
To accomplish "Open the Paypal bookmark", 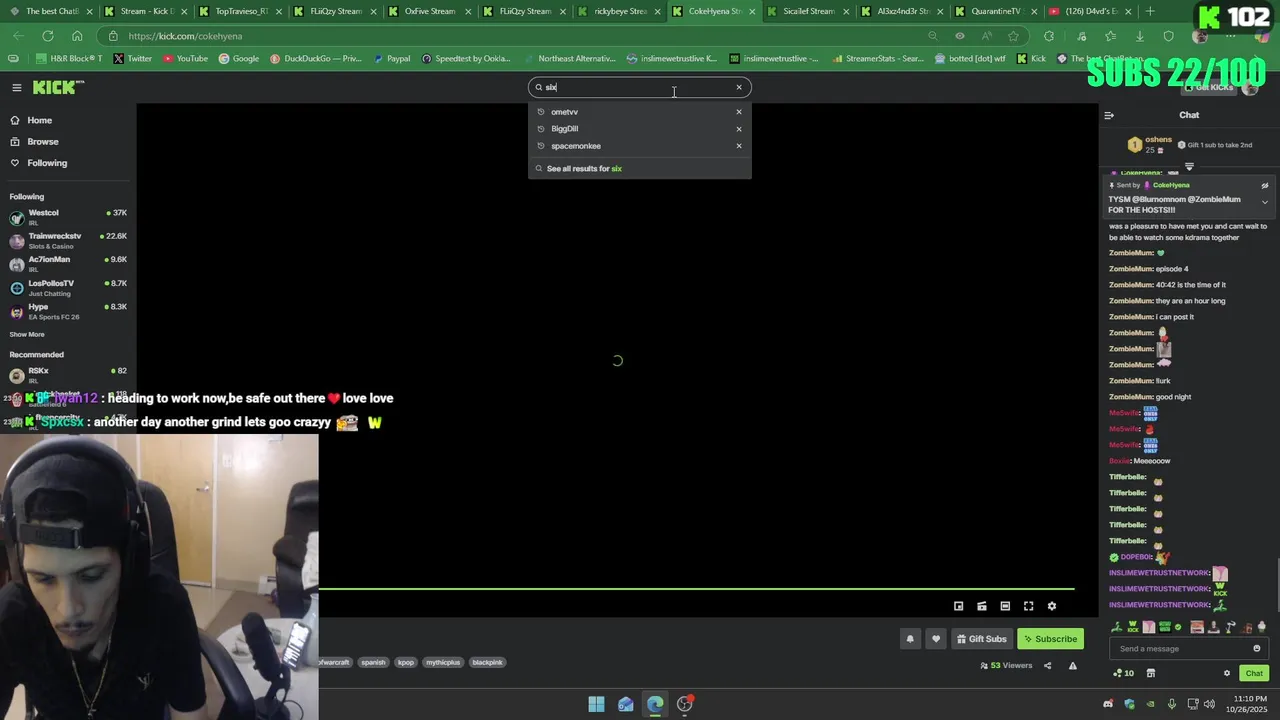I will [391, 59].
